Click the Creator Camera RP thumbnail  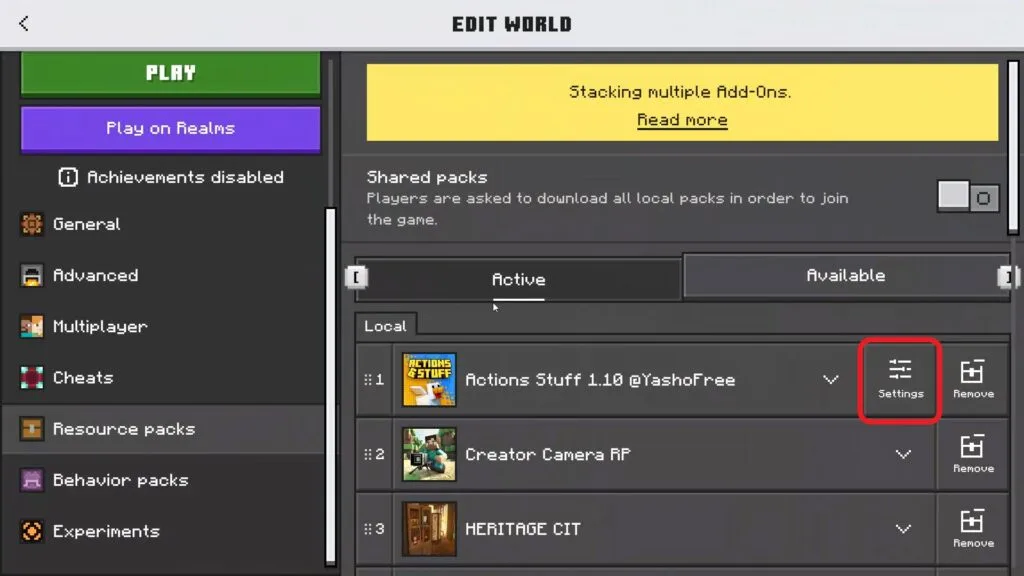[x=429, y=454]
